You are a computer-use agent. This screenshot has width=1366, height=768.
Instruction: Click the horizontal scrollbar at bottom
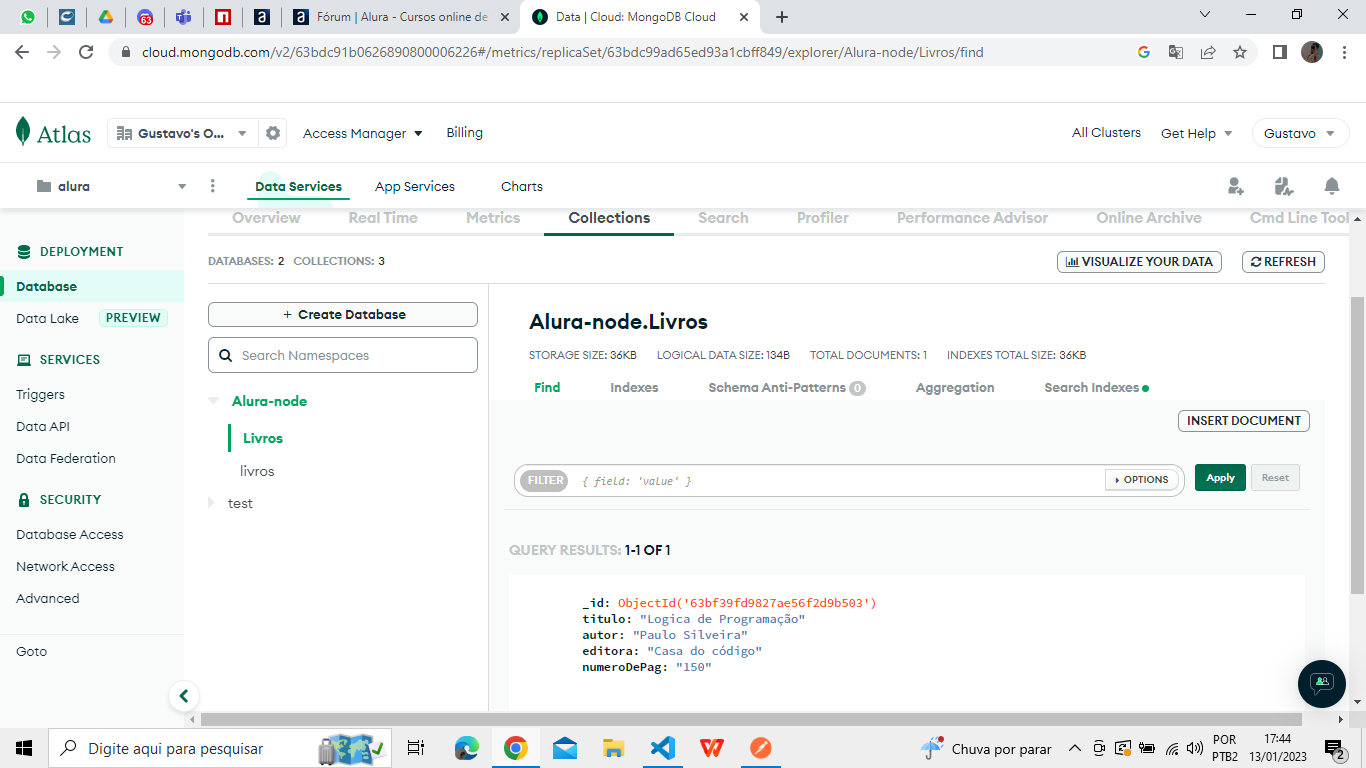[x=751, y=719]
